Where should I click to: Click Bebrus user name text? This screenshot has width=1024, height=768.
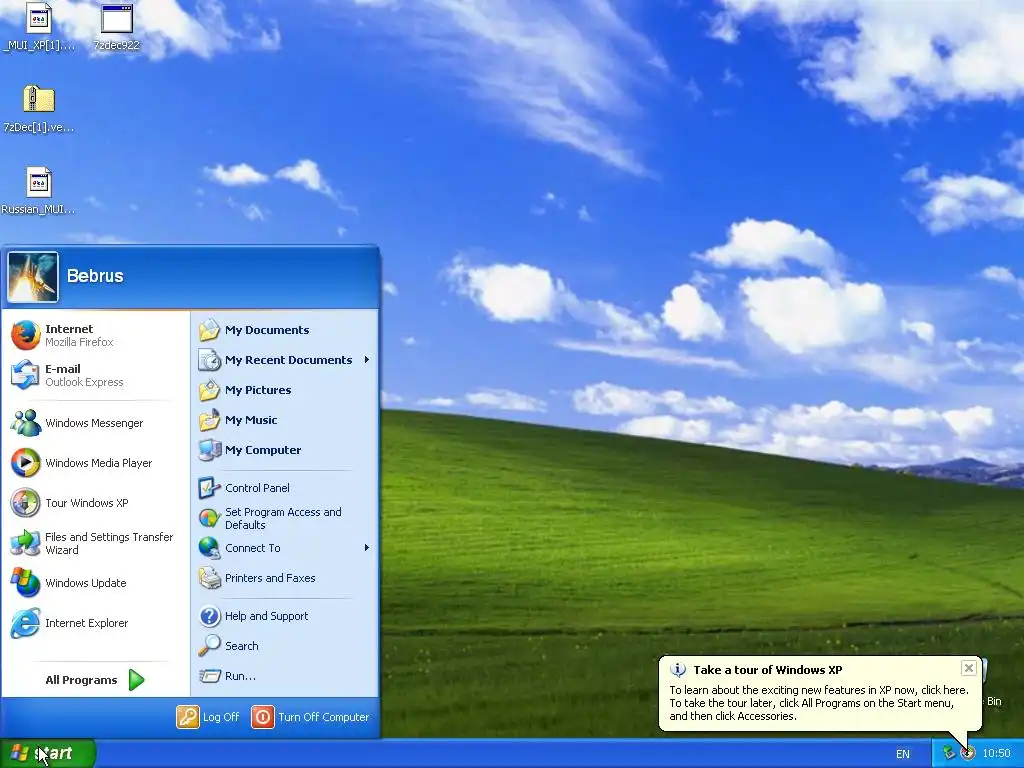tap(95, 276)
